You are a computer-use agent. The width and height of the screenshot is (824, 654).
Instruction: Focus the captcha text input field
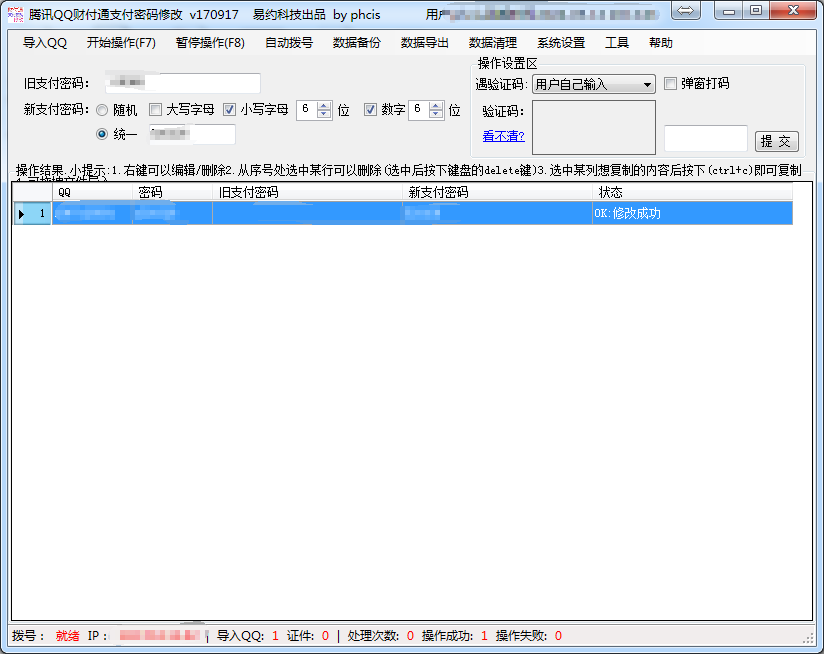pos(706,139)
